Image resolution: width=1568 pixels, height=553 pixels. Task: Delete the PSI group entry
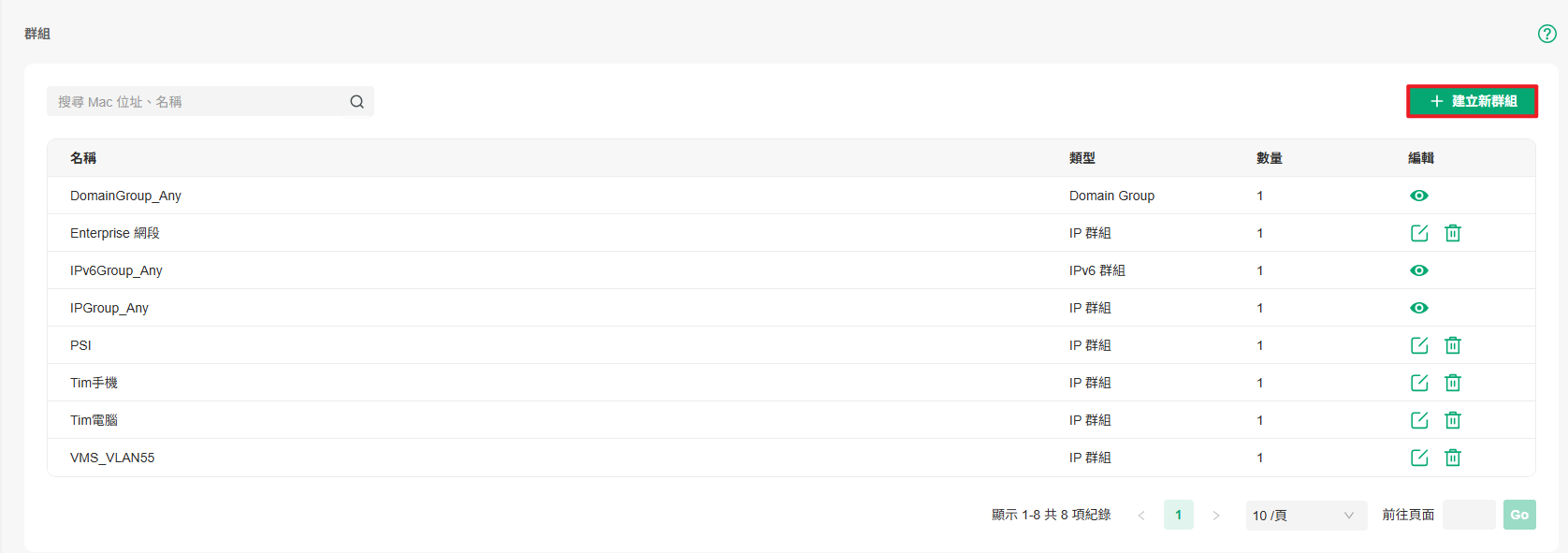click(x=1453, y=345)
